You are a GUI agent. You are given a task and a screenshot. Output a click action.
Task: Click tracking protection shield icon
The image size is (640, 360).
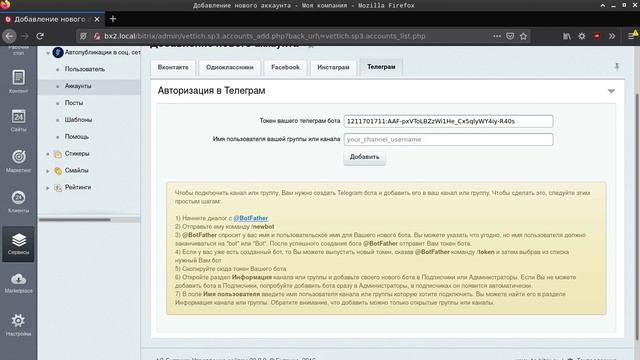coord(83,36)
